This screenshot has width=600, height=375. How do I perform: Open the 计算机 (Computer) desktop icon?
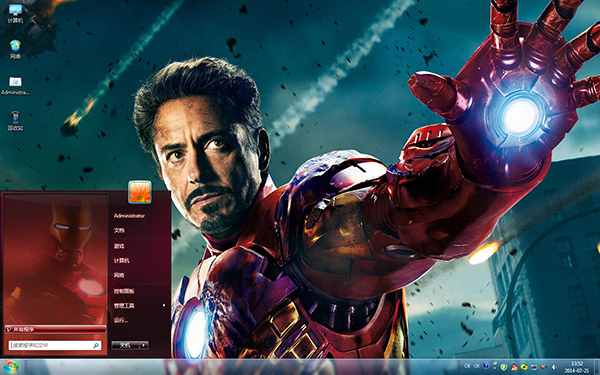(x=15, y=13)
